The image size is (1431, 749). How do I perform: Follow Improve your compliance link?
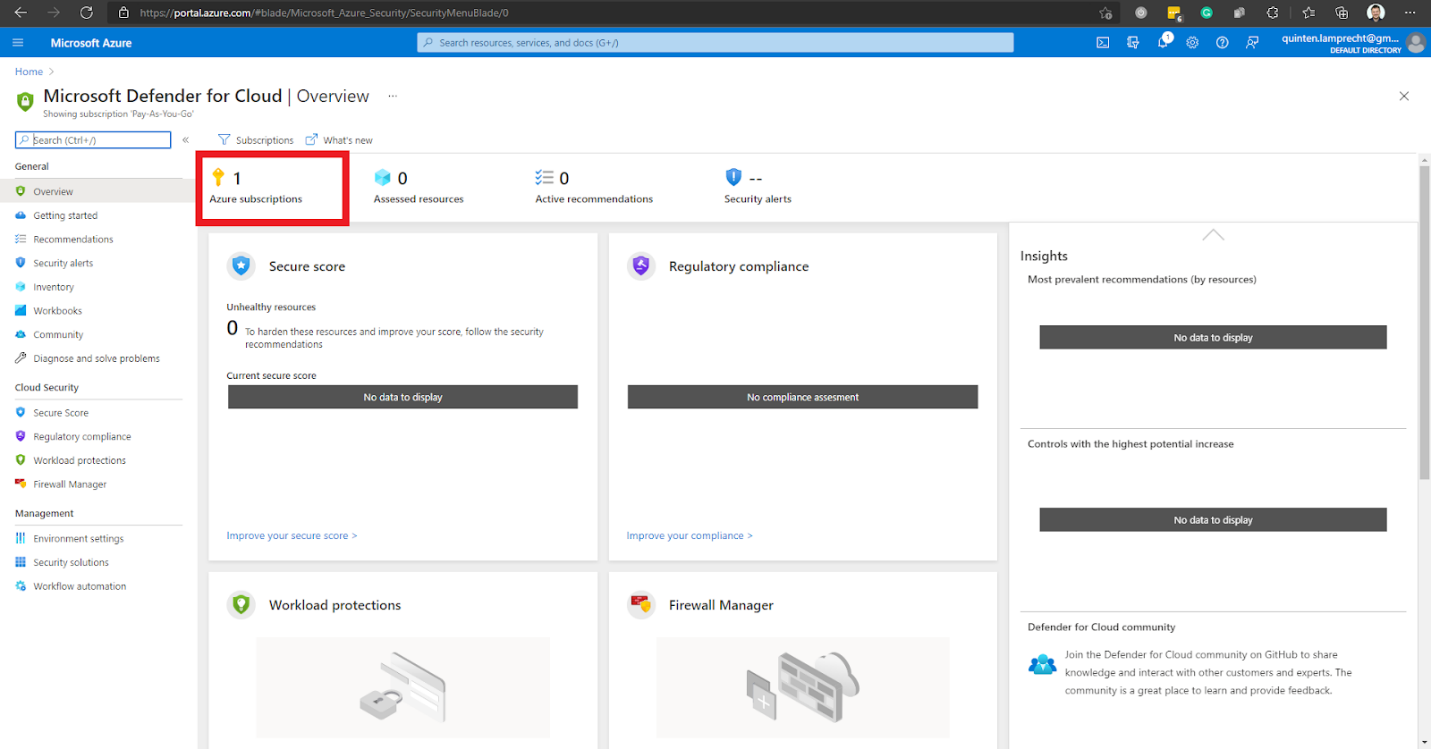[x=690, y=536]
